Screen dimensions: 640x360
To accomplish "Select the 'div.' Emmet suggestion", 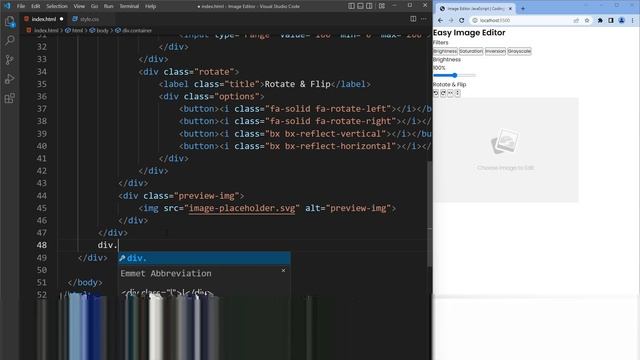I will [x=204, y=258].
